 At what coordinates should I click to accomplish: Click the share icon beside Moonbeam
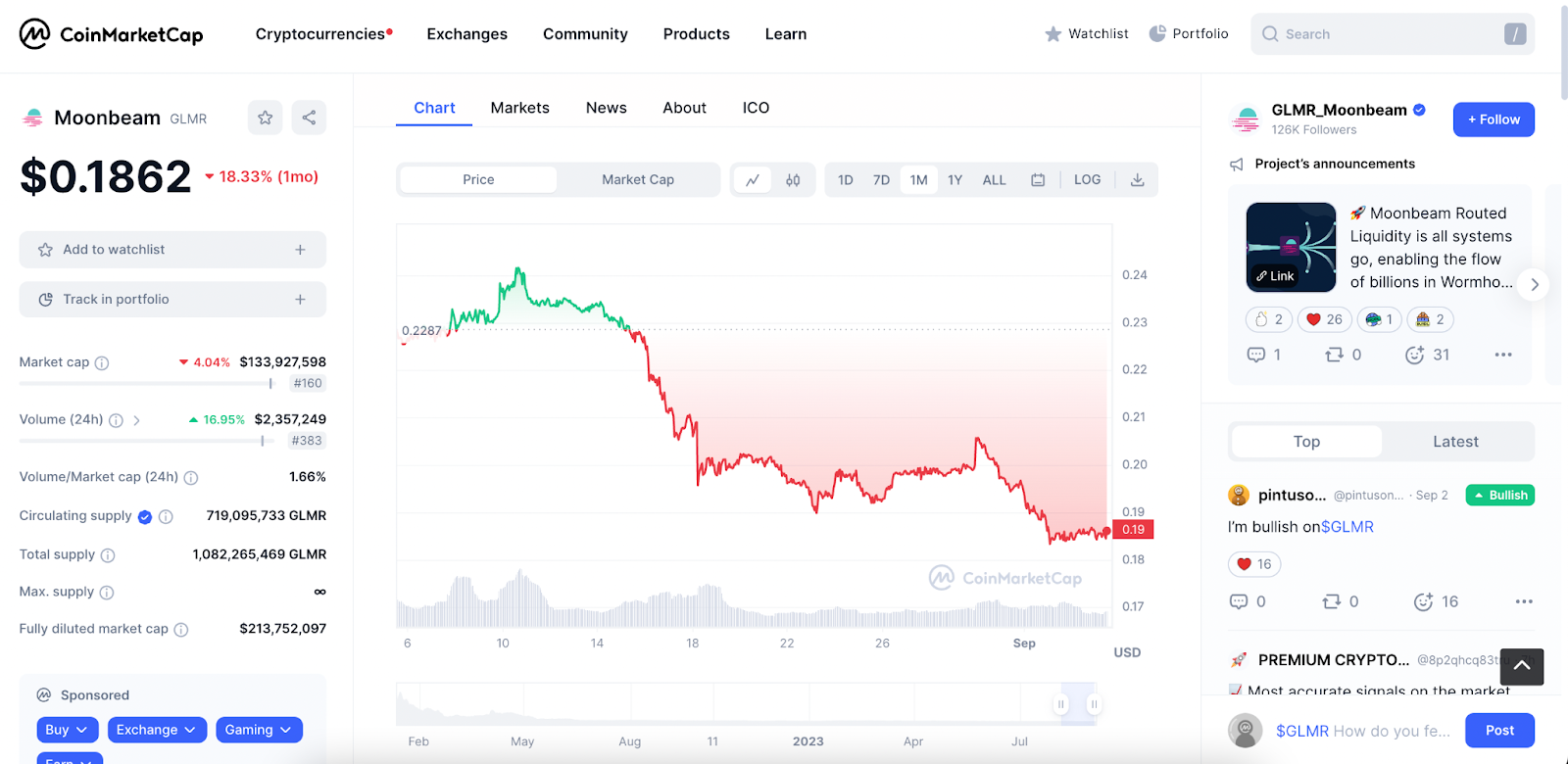(x=309, y=118)
